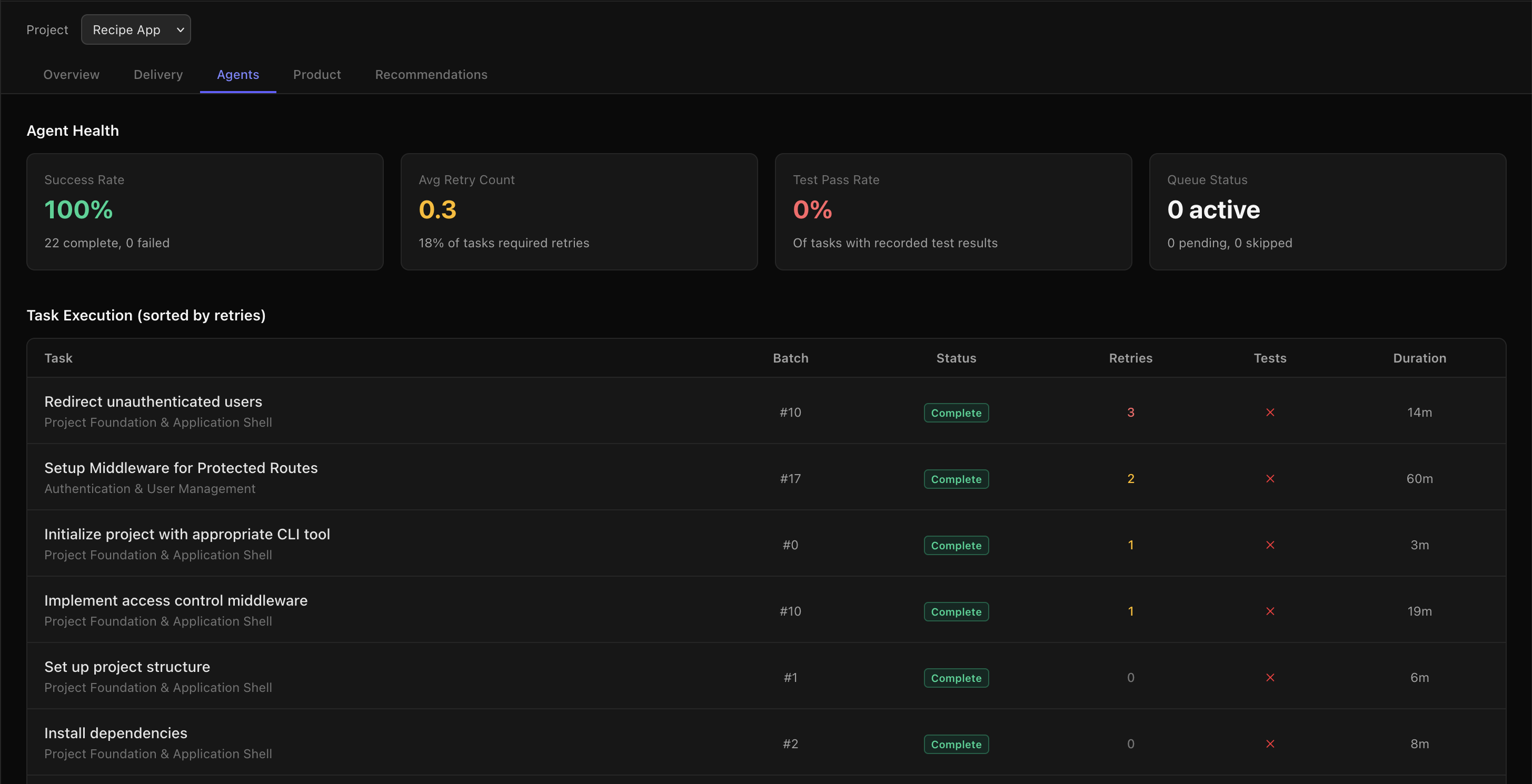Switch to the Delivery tab
Image resolution: width=1532 pixels, height=784 pixels.
pos(158,74)
